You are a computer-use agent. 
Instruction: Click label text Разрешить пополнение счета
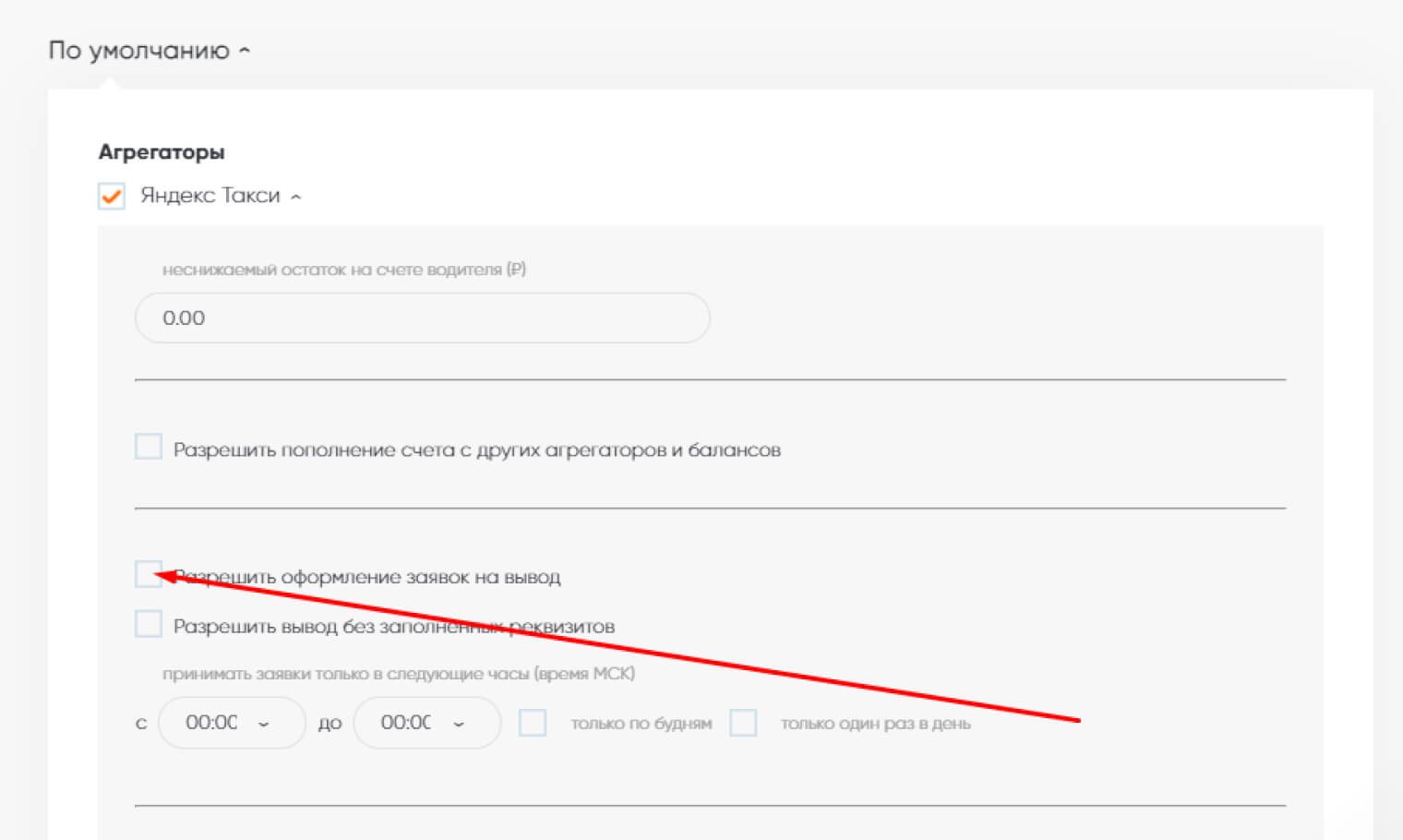tap(476, 450)
